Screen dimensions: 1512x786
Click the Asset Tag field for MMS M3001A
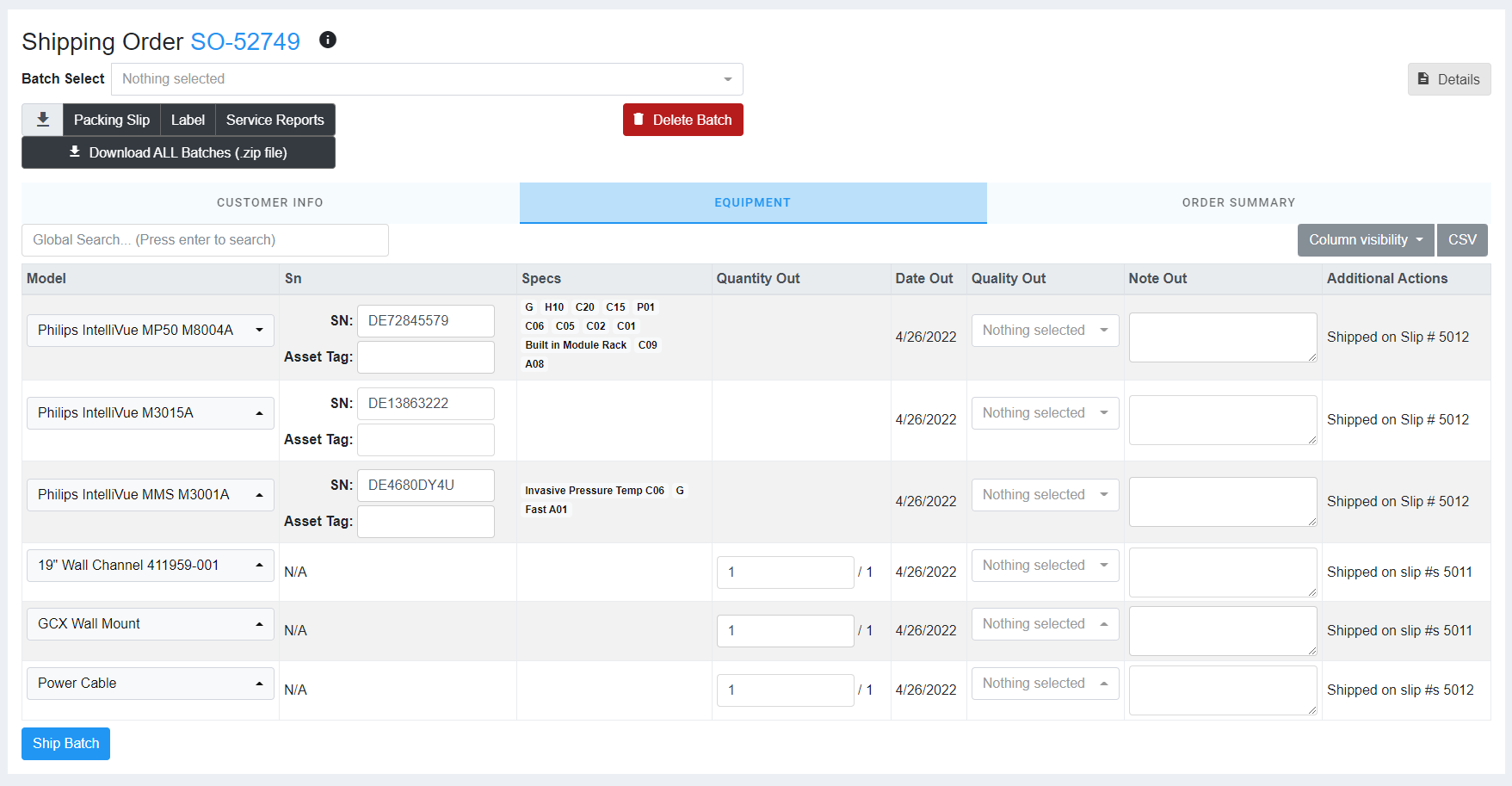pos(426,522)
